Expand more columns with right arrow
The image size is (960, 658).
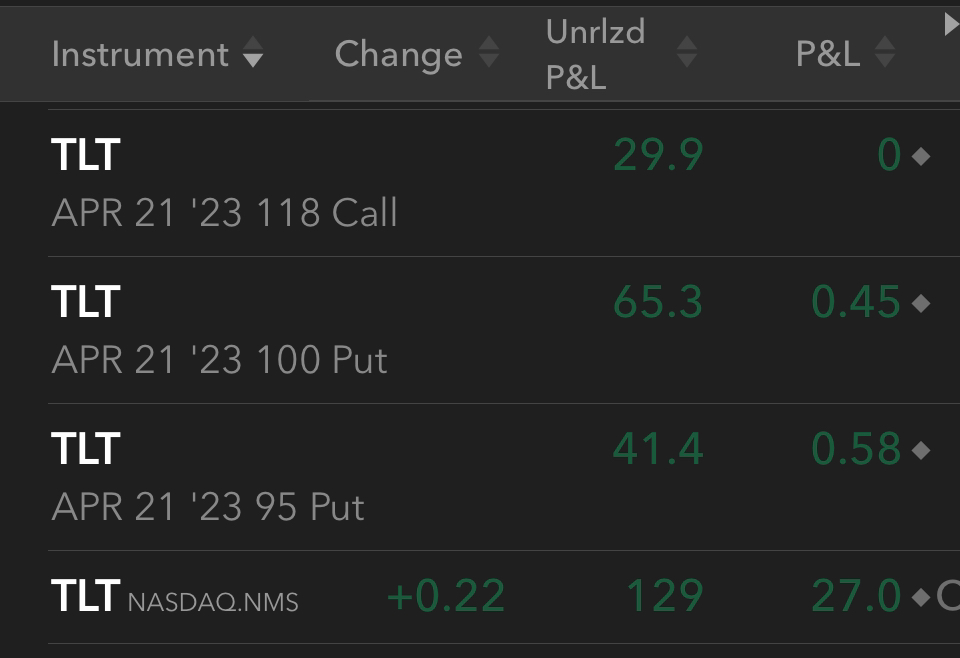pyautogui.click(x=952, y=24)
